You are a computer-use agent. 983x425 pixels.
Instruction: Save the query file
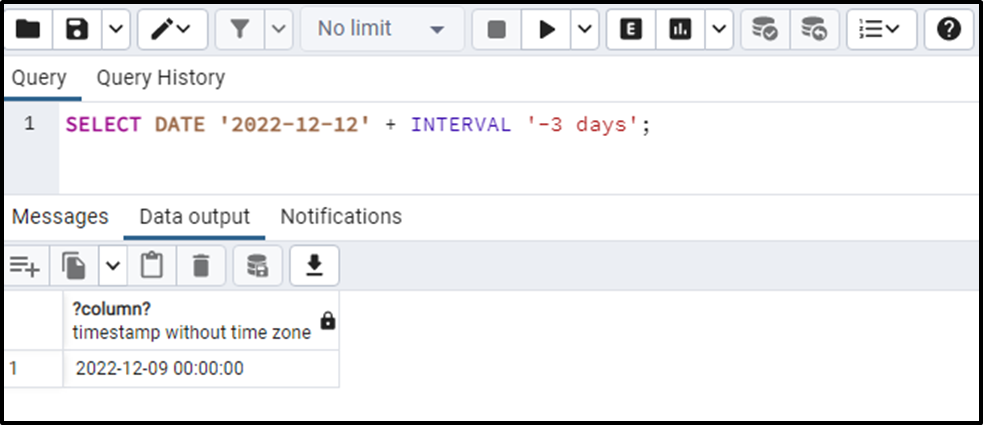77,29
